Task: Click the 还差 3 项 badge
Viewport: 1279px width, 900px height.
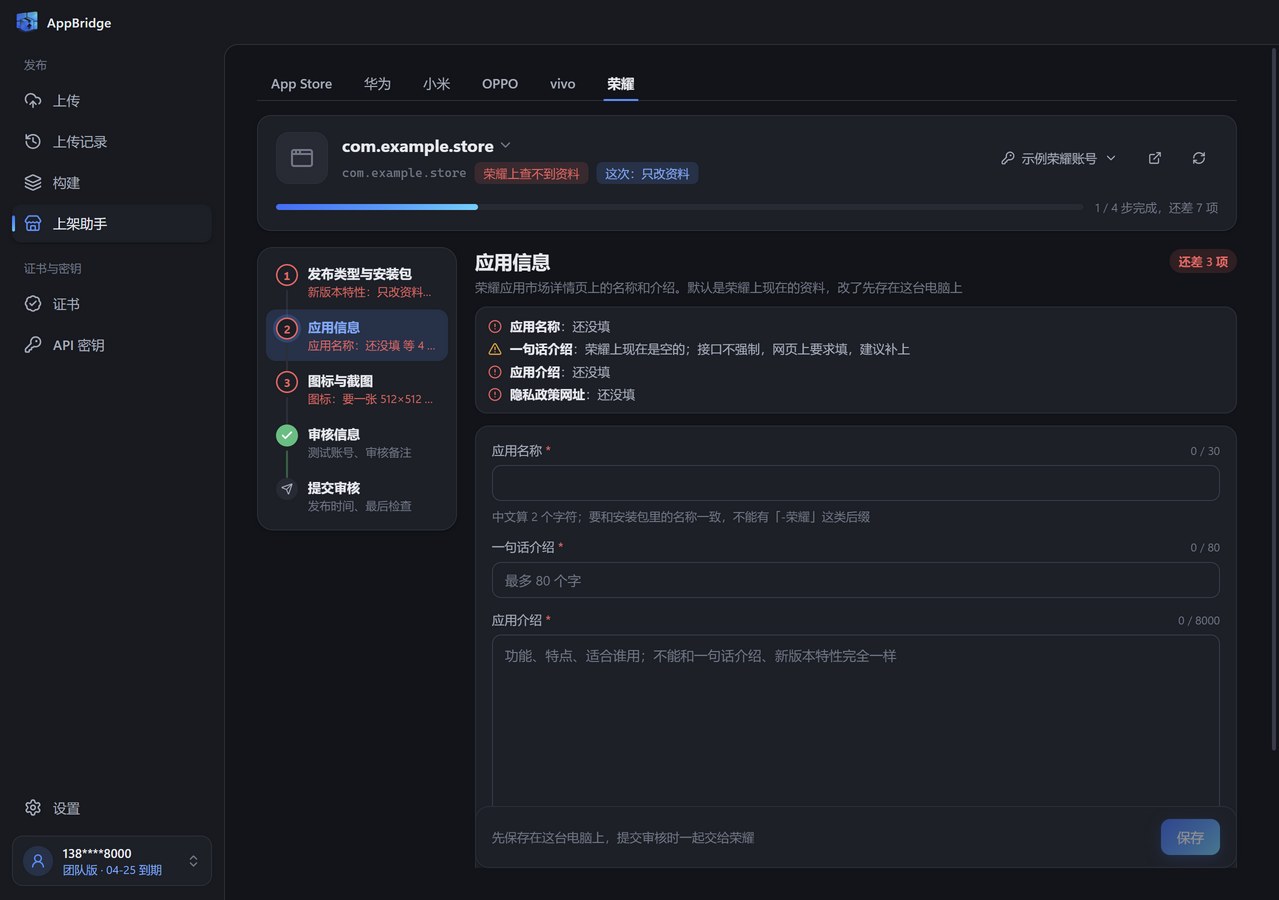Action: point(1203,262)
